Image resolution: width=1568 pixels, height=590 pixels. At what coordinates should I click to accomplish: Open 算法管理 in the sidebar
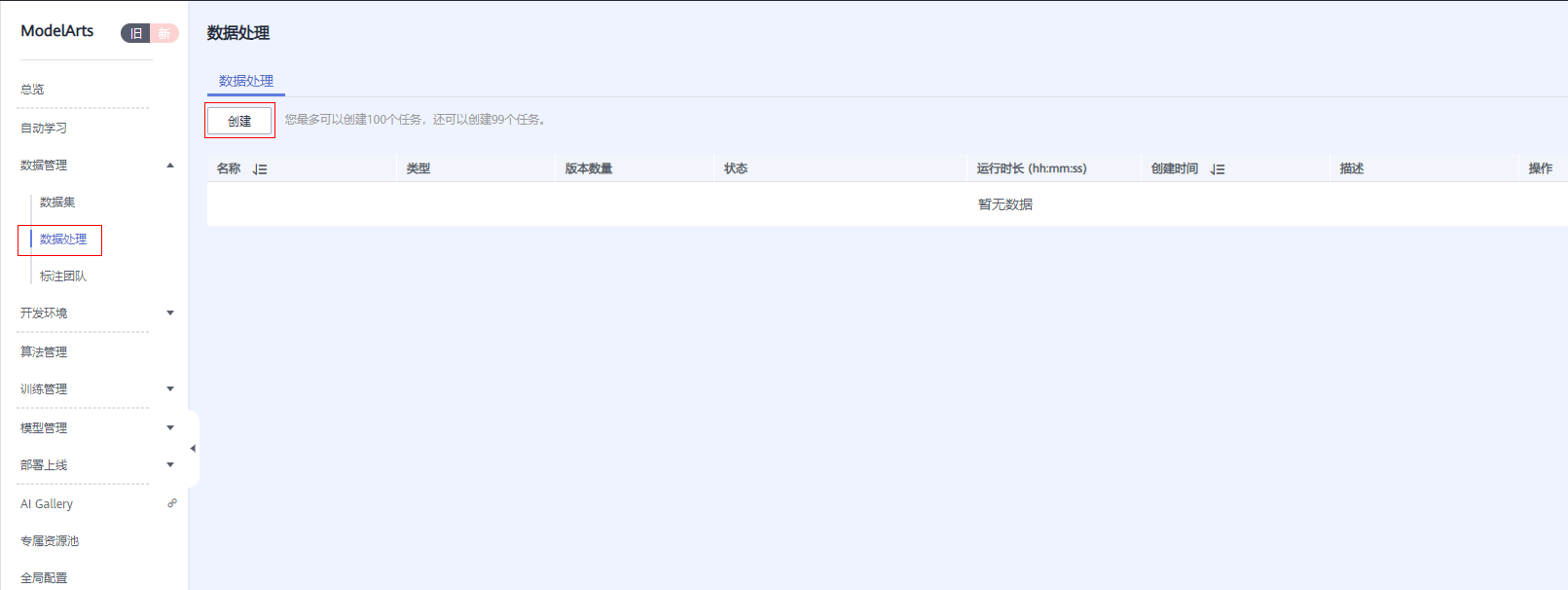(44, 352)
